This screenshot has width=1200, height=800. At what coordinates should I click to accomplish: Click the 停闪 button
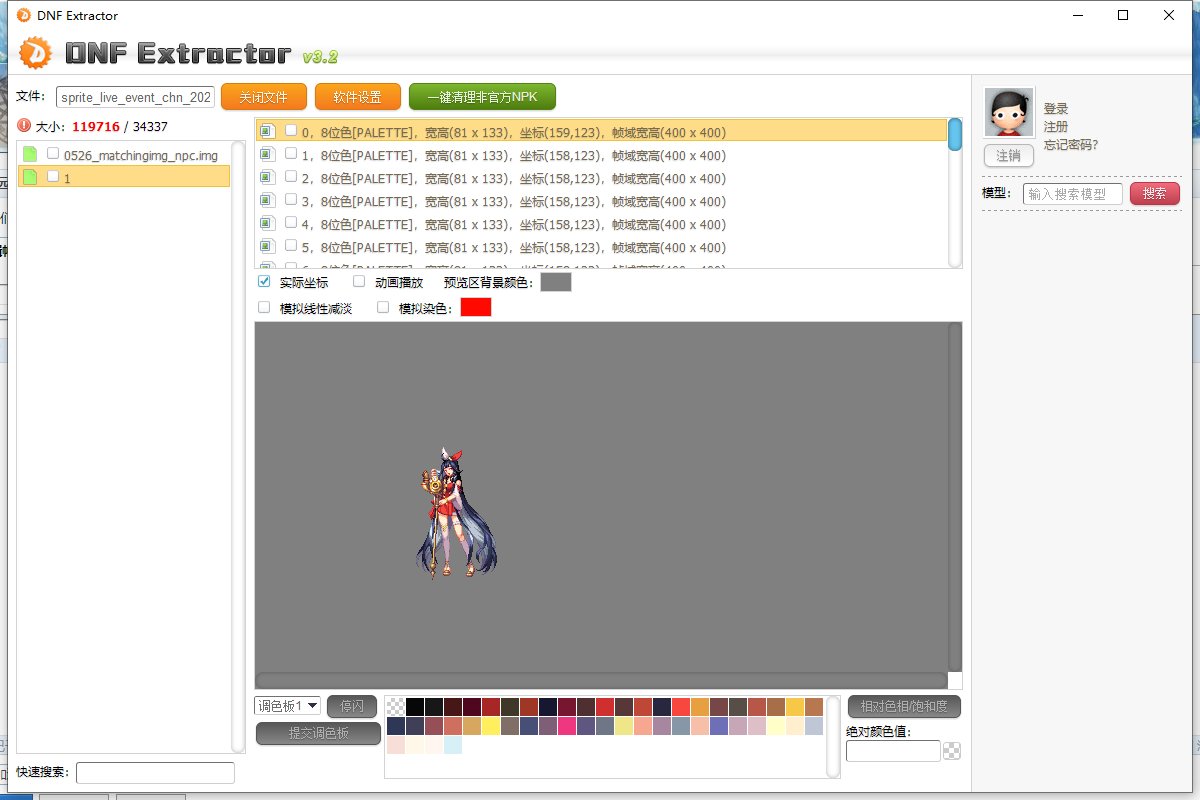(x=352, y=706)
